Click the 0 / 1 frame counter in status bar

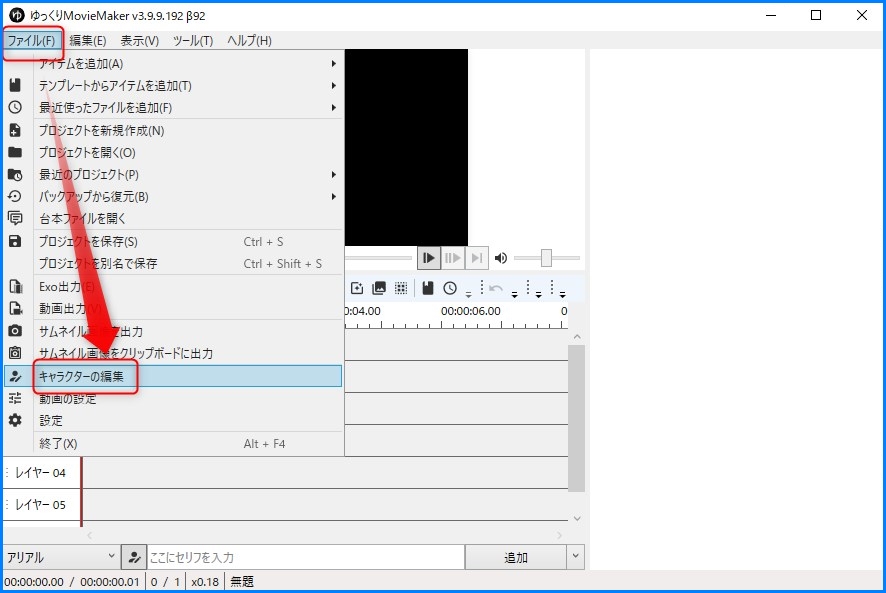pyautogui.click(x=165, y=582)
